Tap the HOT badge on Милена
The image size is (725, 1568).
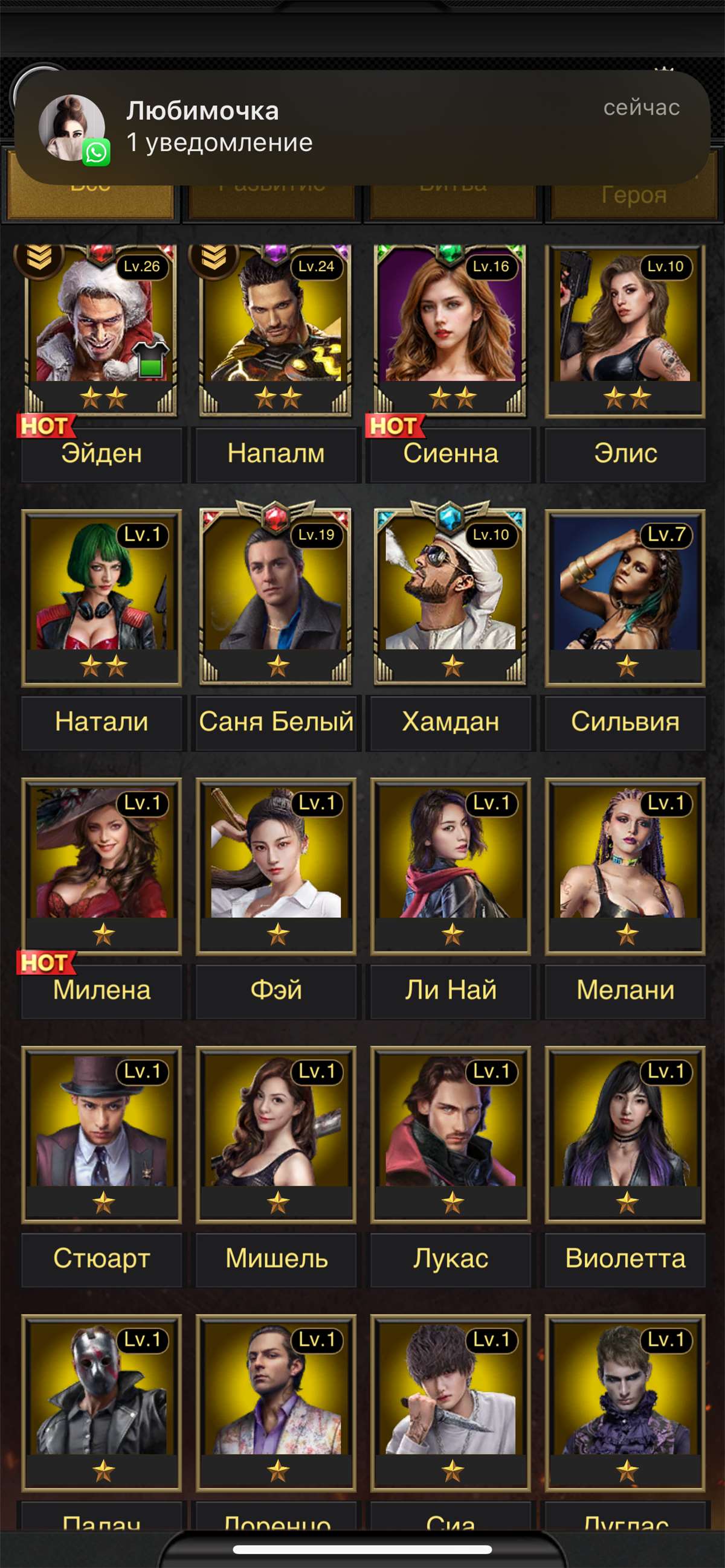(x=47, y=963)
